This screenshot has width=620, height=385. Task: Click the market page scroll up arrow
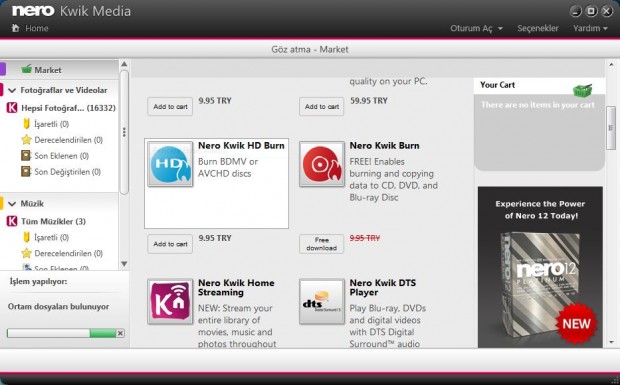point(611,64)
